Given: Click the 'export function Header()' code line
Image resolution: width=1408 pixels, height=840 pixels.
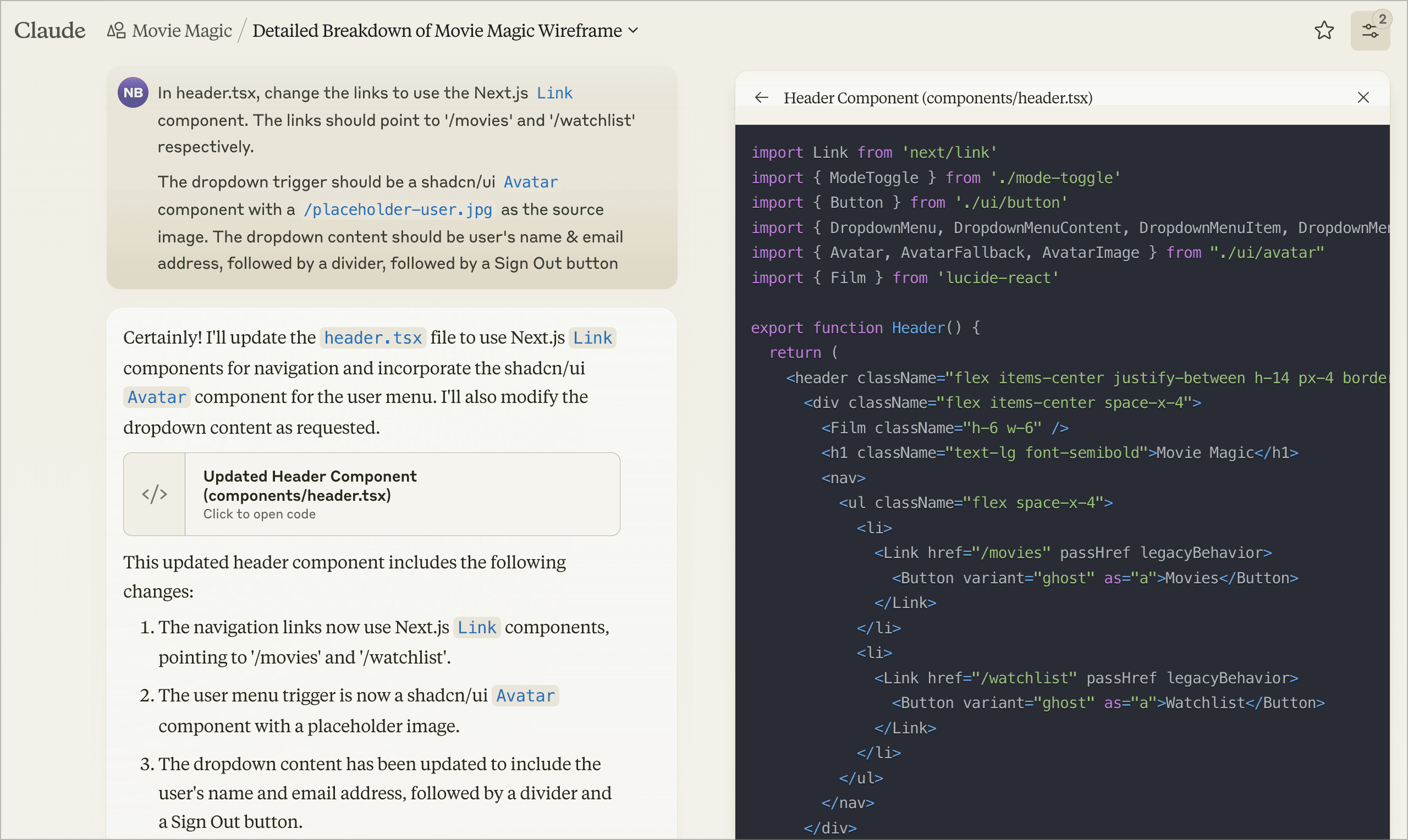Looking at the screenshot, I should tap(866, 328).
